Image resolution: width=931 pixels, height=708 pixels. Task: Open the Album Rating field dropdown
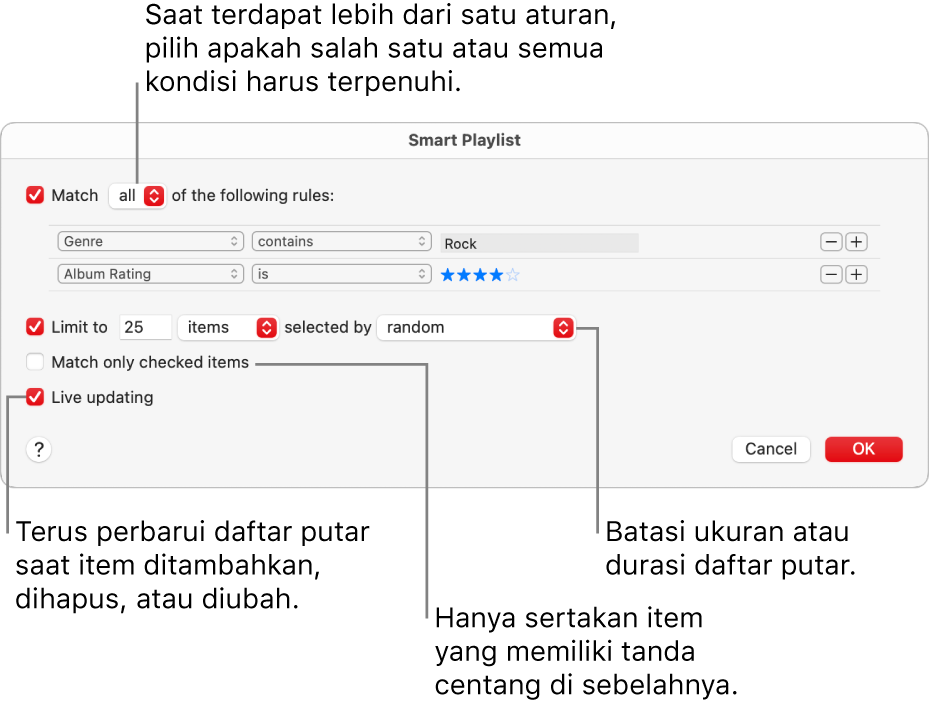(x=150, y=274)
